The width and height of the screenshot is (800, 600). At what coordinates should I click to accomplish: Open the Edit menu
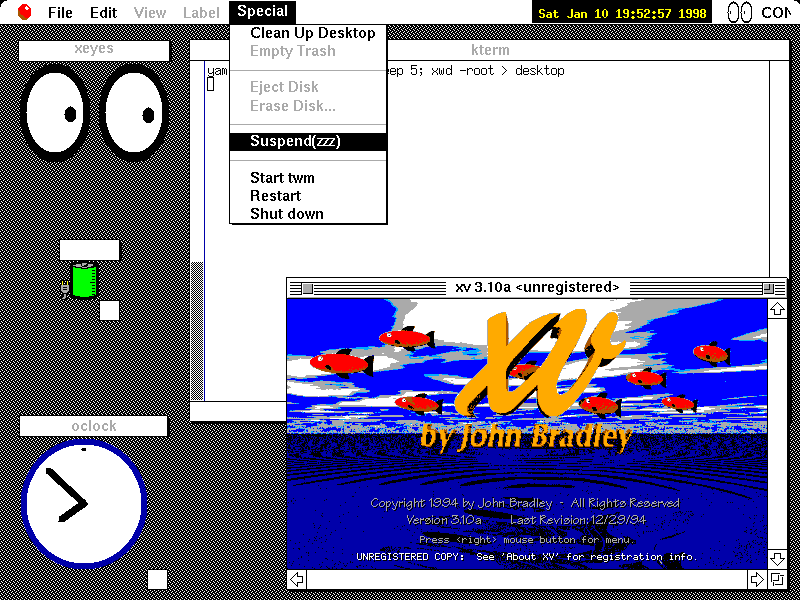tap(104, 12)
